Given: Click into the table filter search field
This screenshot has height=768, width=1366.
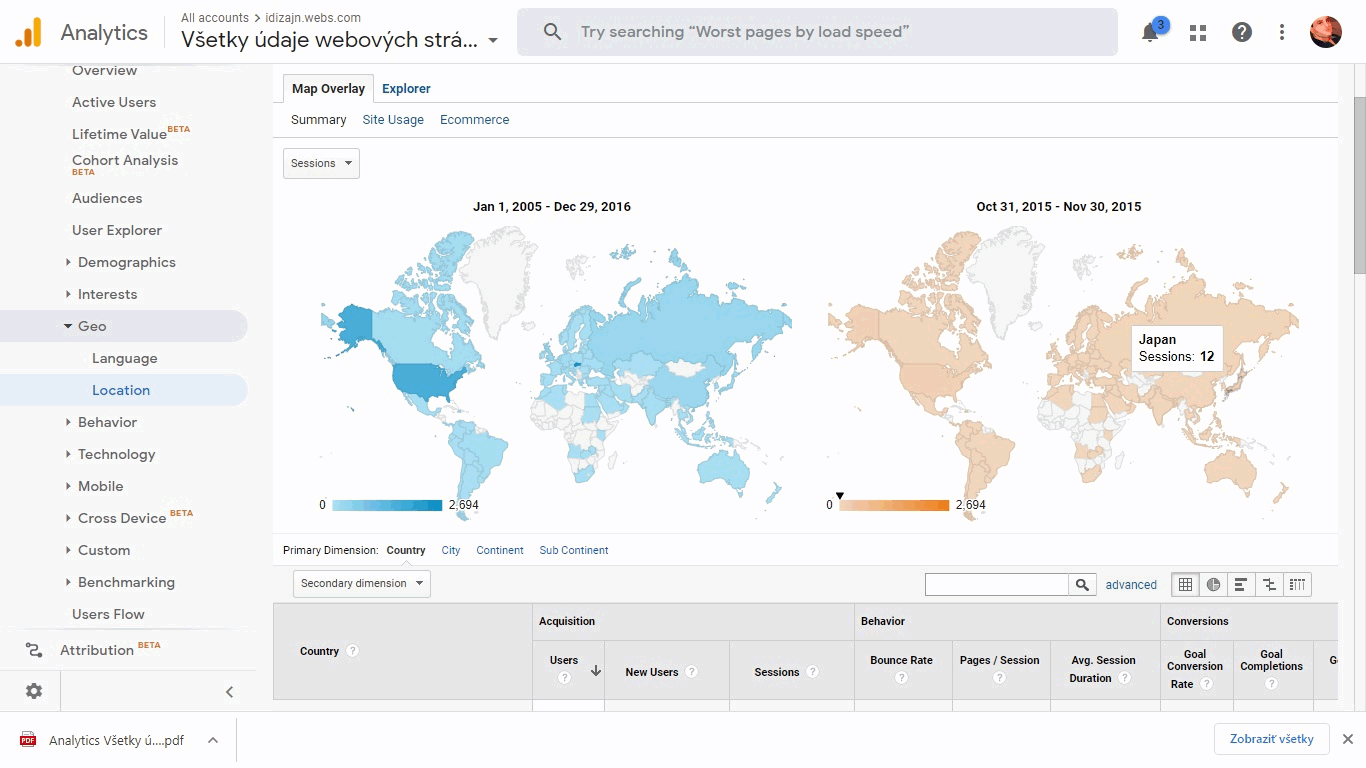Looking at the screenshot, I should (x=997, y=584).
